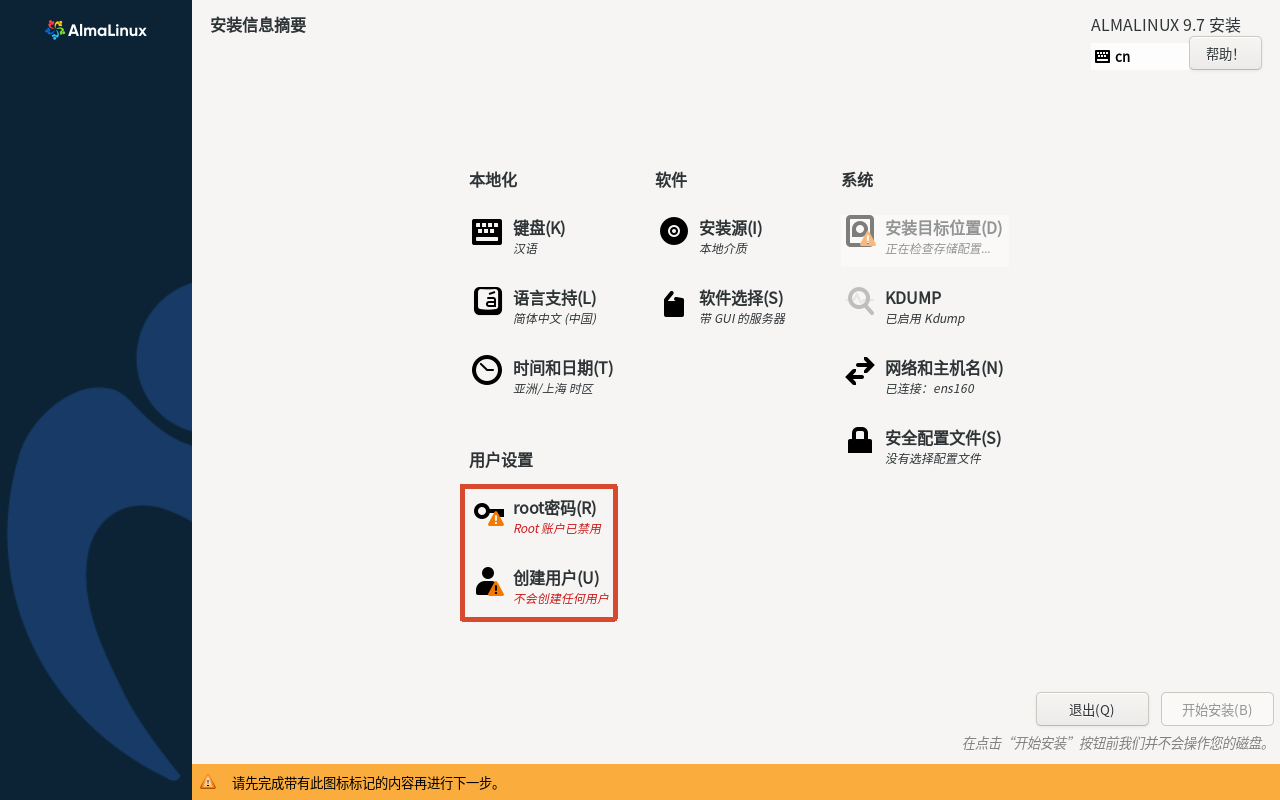The width and height of the screenshot is (1280, 800).
Task: Click the AlmaLinux logo in the sidebar
Action: click(96, 30)
